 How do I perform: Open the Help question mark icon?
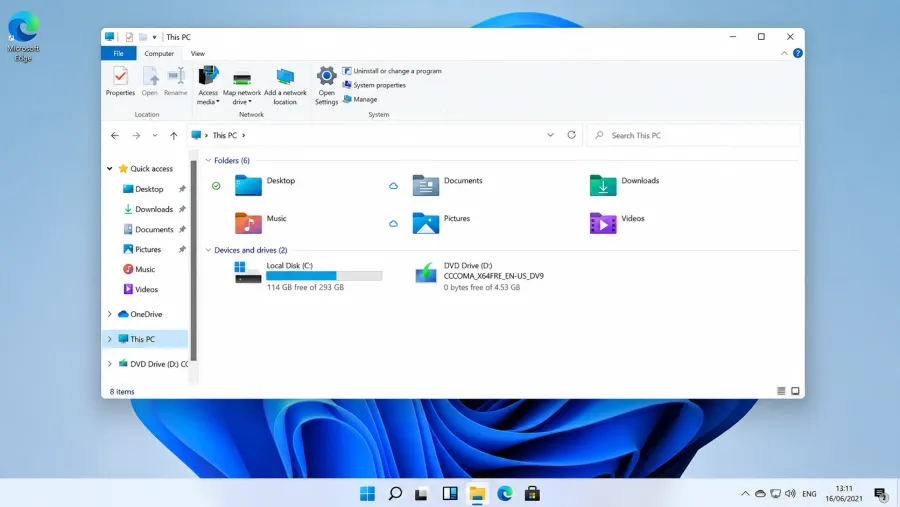coord(798,53)
